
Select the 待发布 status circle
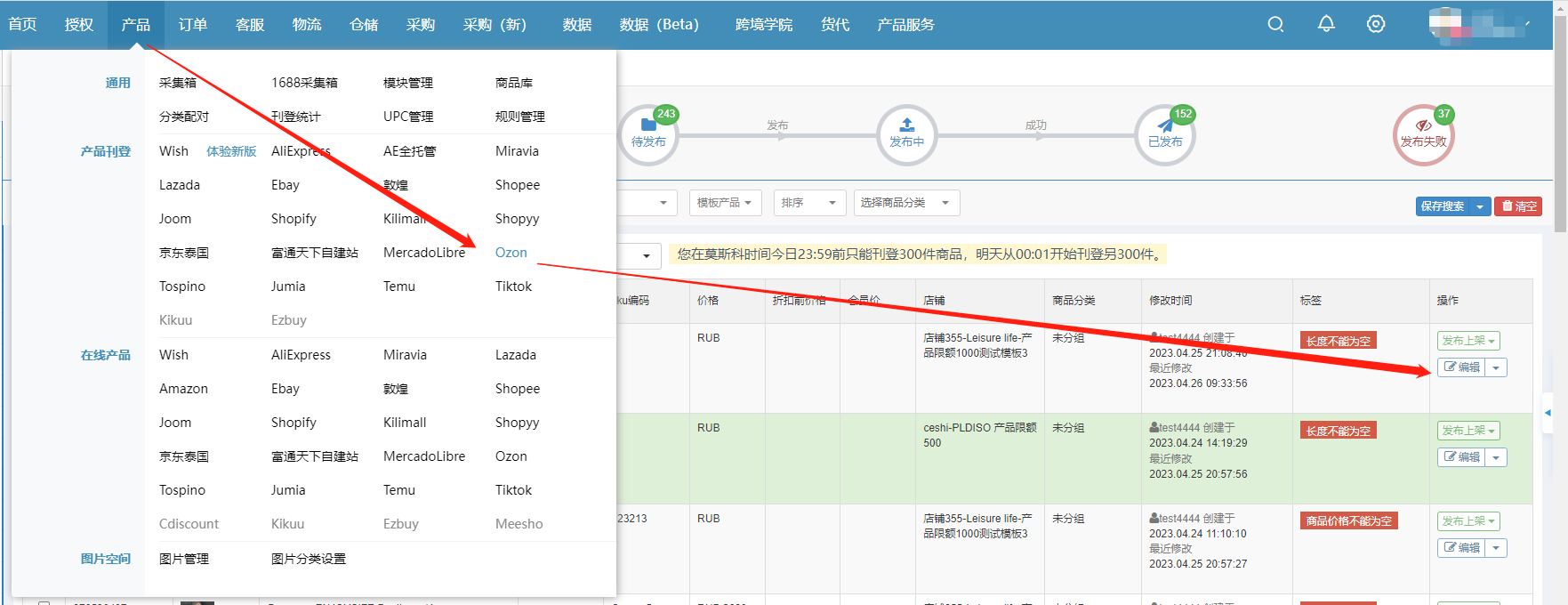pos(648,135)
